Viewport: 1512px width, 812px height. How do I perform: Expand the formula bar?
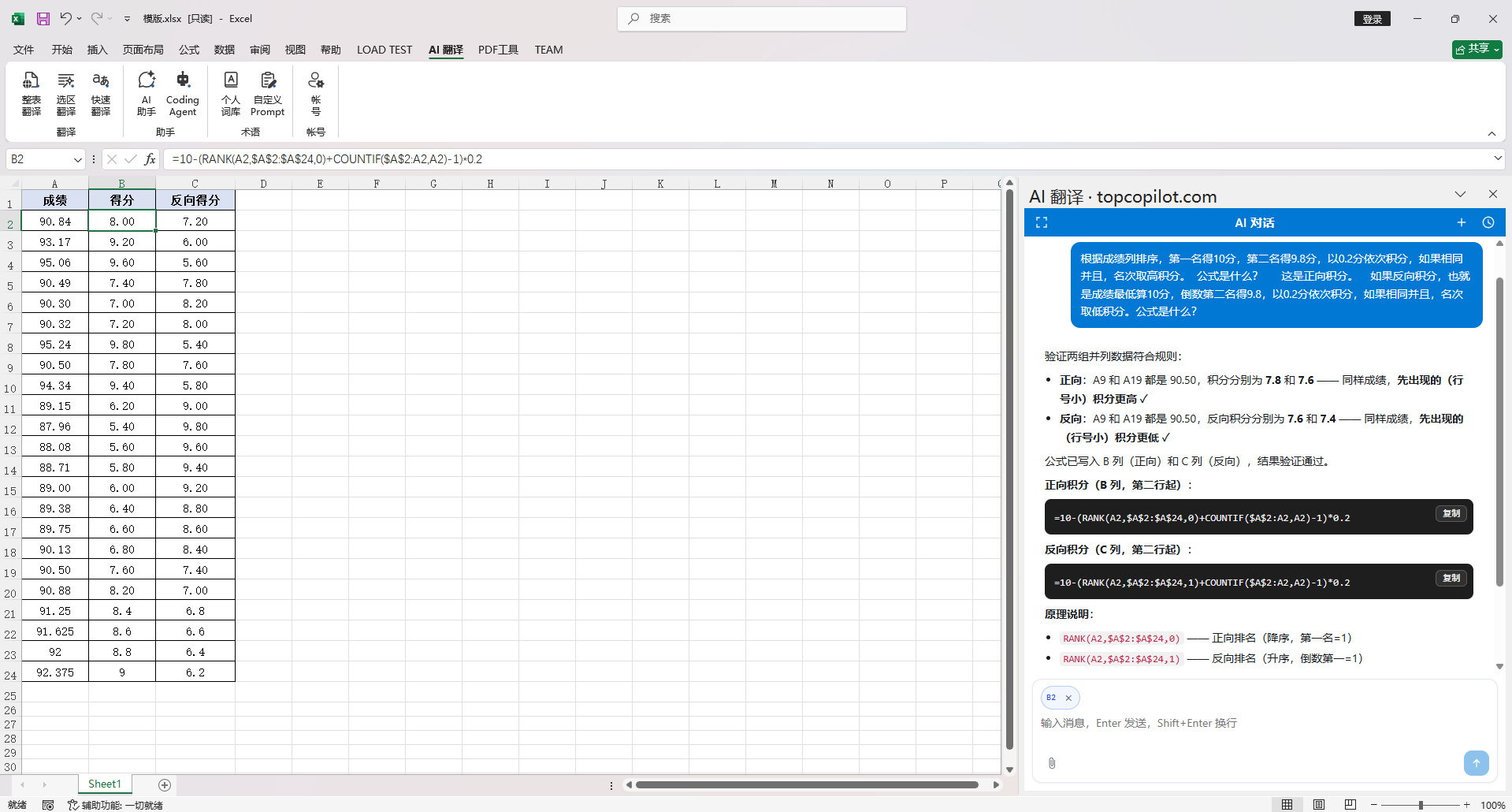1498,158
